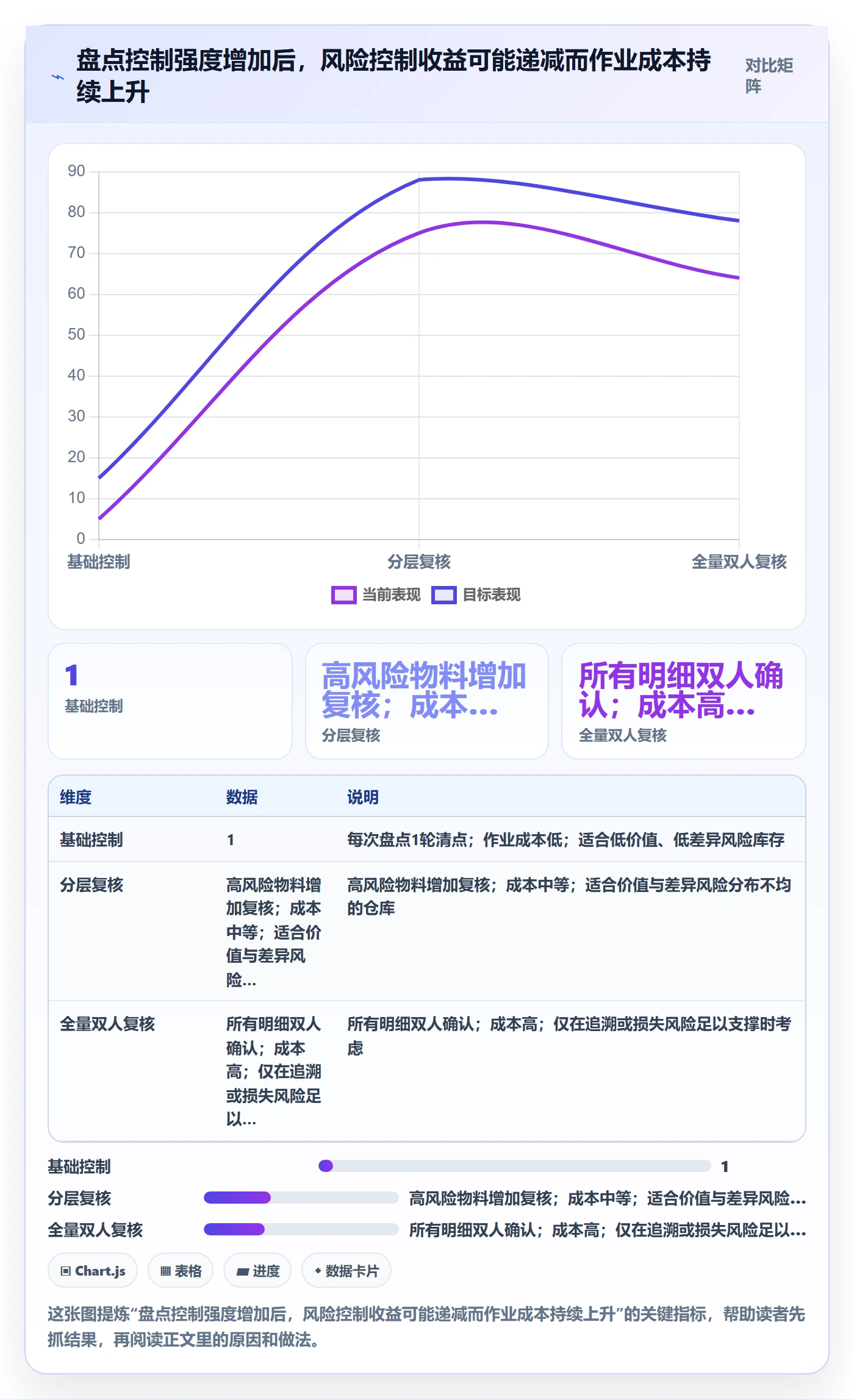Click the 全量双人复核 x-axis label on chart
854x1400 pixels.
click(739, 562)
